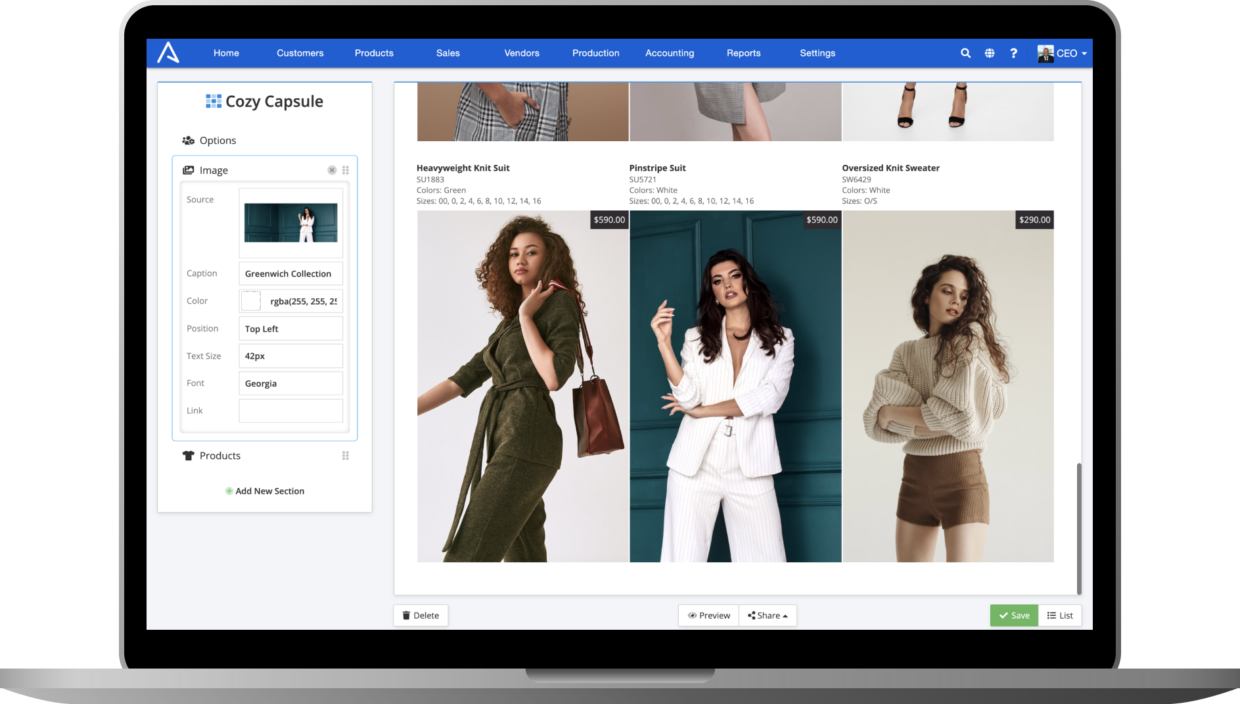Open the CEO account dropdown
Image resolution: width=1240 pixels, height=704 pixels.
(1063, 52)
